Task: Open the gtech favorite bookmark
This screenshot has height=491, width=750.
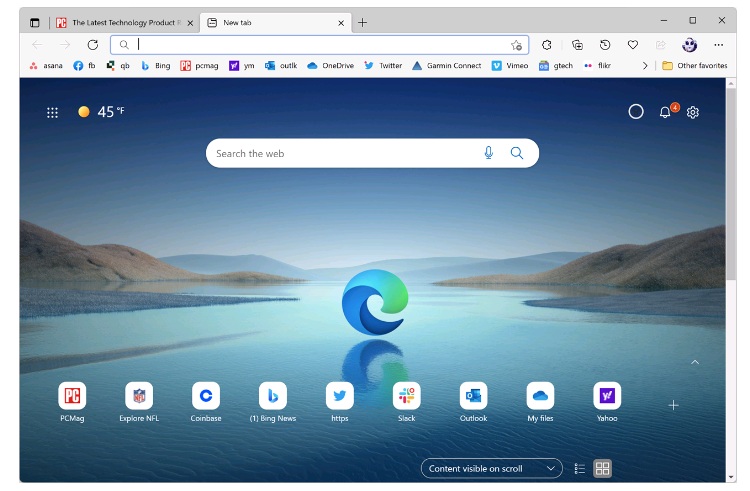Action: tap(555, 66)
